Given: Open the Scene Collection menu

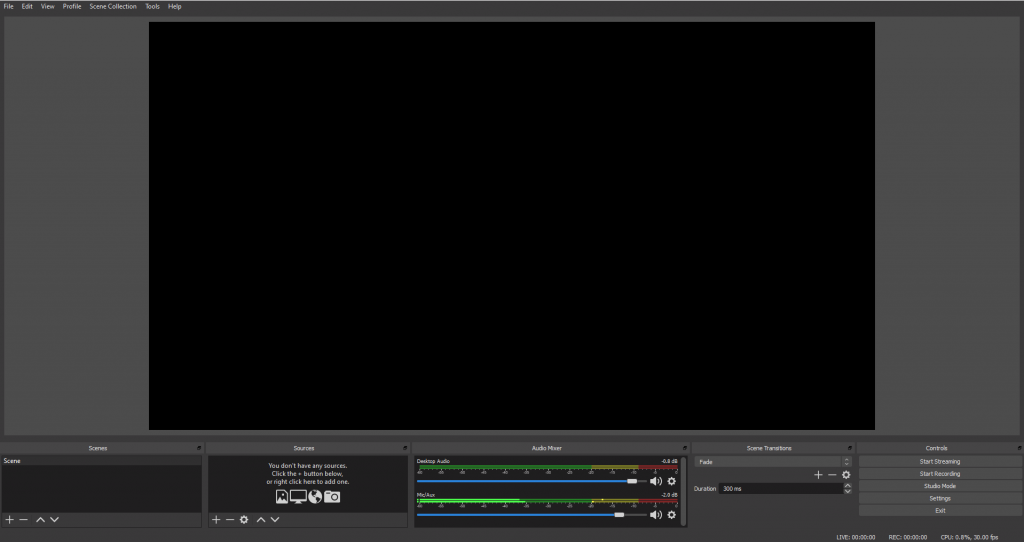Looking at the screenshot, I should tap(113, 6).
